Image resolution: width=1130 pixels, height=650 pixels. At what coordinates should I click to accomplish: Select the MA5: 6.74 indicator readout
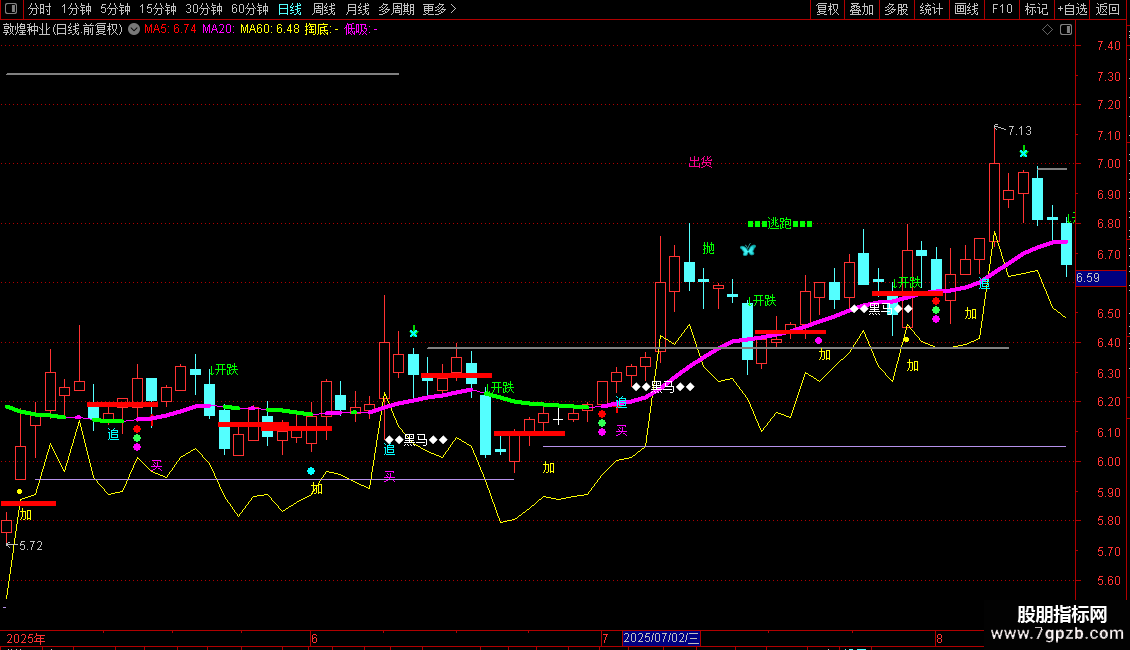tap(170, 30)
